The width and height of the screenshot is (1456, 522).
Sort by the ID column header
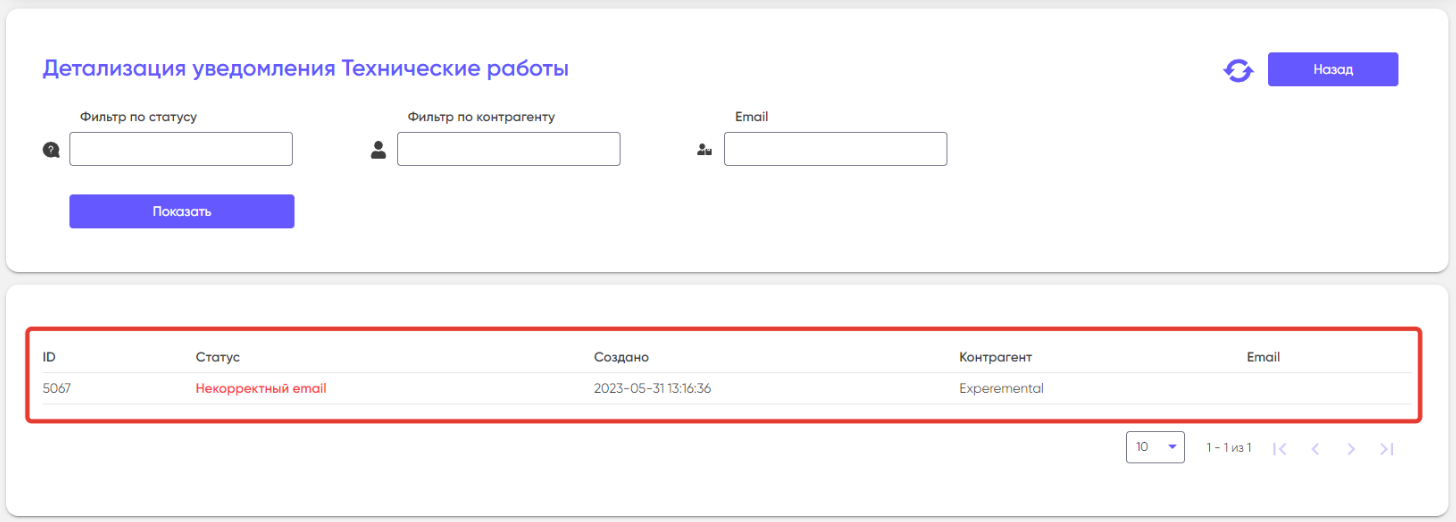click(x=49, y=357)
